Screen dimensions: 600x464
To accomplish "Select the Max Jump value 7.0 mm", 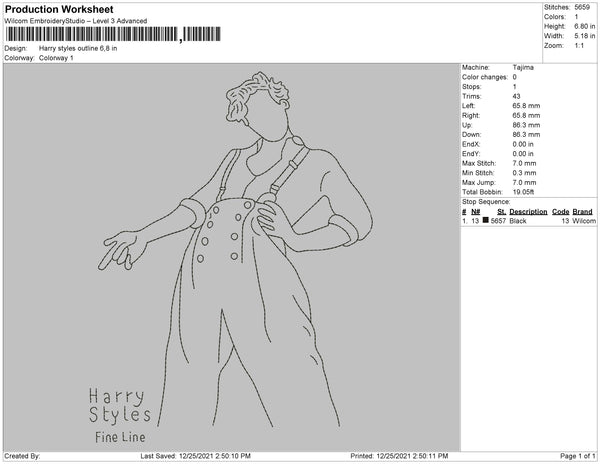I will click(x=524, y=182).
